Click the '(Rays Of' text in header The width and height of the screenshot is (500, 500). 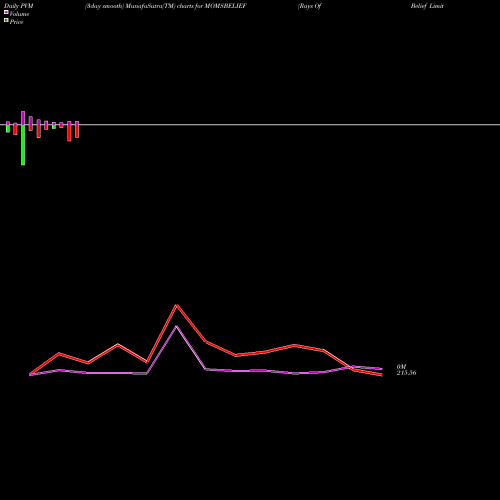point(310,6)
